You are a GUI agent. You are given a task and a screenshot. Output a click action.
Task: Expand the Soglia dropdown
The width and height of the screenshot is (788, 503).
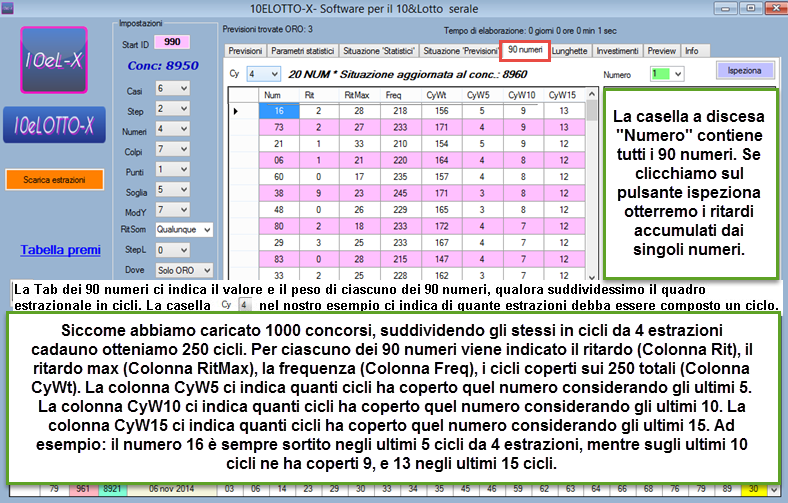coord(172,189)
